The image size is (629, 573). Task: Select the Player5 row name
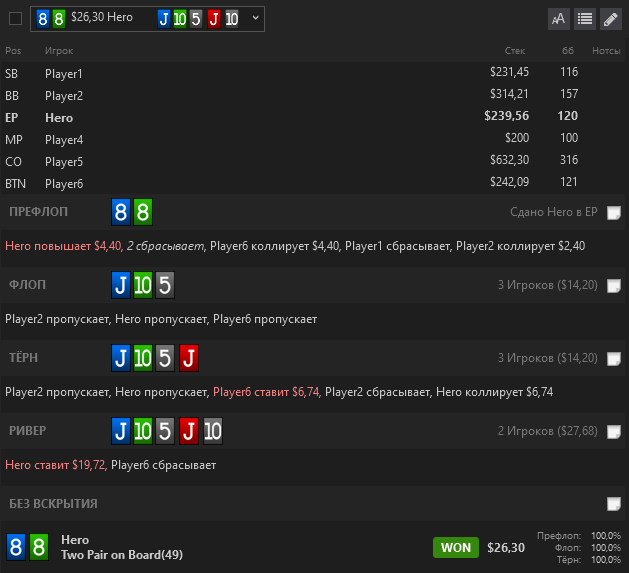pyautogui.click(x=64, y=162)
